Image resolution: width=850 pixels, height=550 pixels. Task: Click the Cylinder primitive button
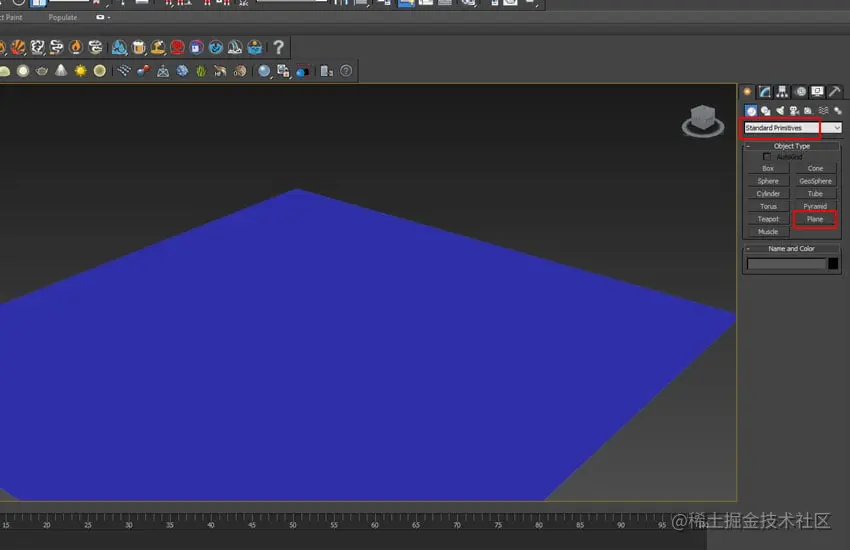(x=768, y=193)
